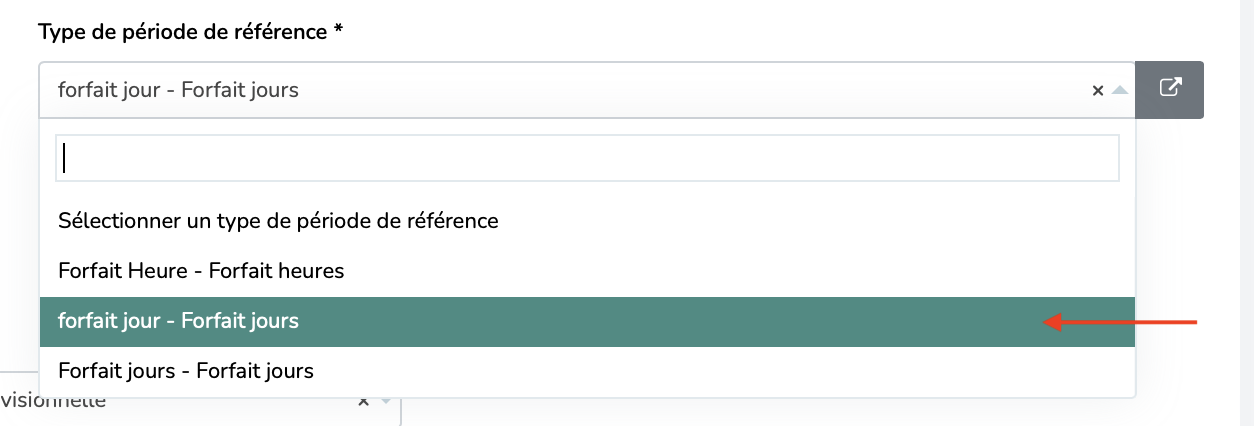
Task: Expand the partially hidden select's arrow
Action: click(386, 401)
